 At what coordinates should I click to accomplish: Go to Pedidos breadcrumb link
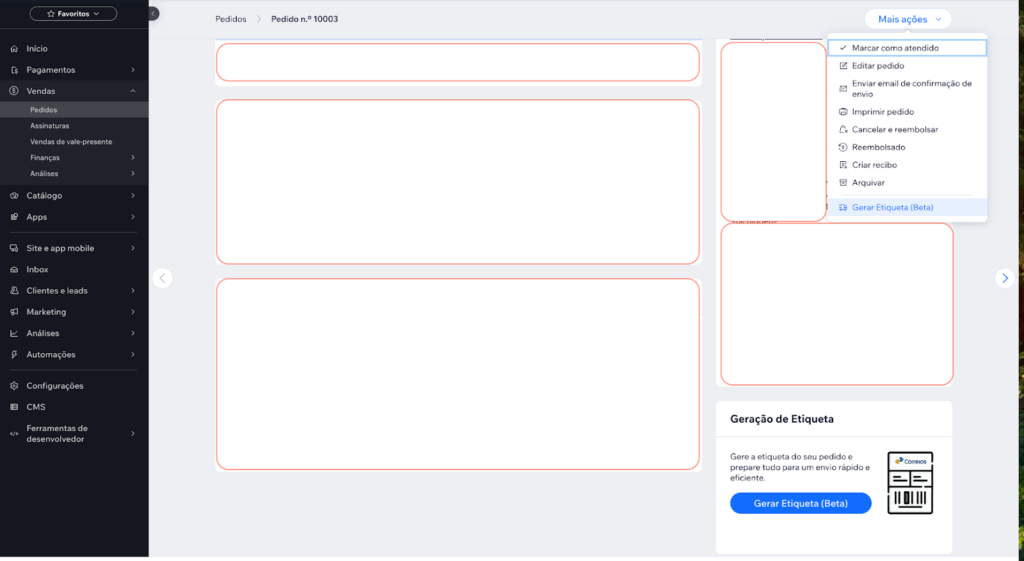pyautogui.click(x=231, y=19)
